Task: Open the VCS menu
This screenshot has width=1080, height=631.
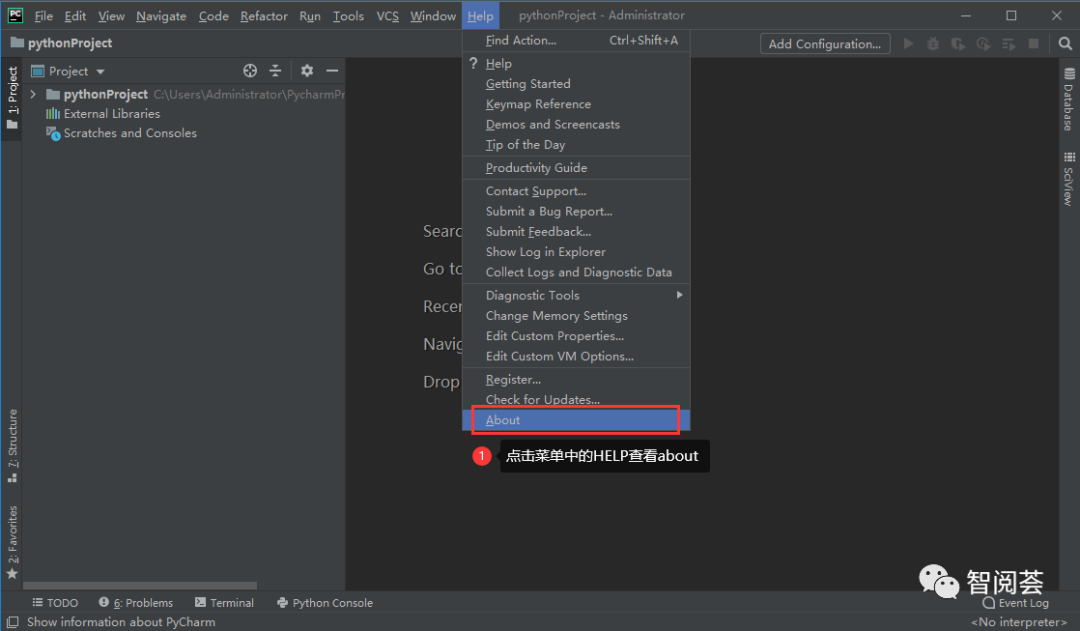Action: click(x=387, y=15)
